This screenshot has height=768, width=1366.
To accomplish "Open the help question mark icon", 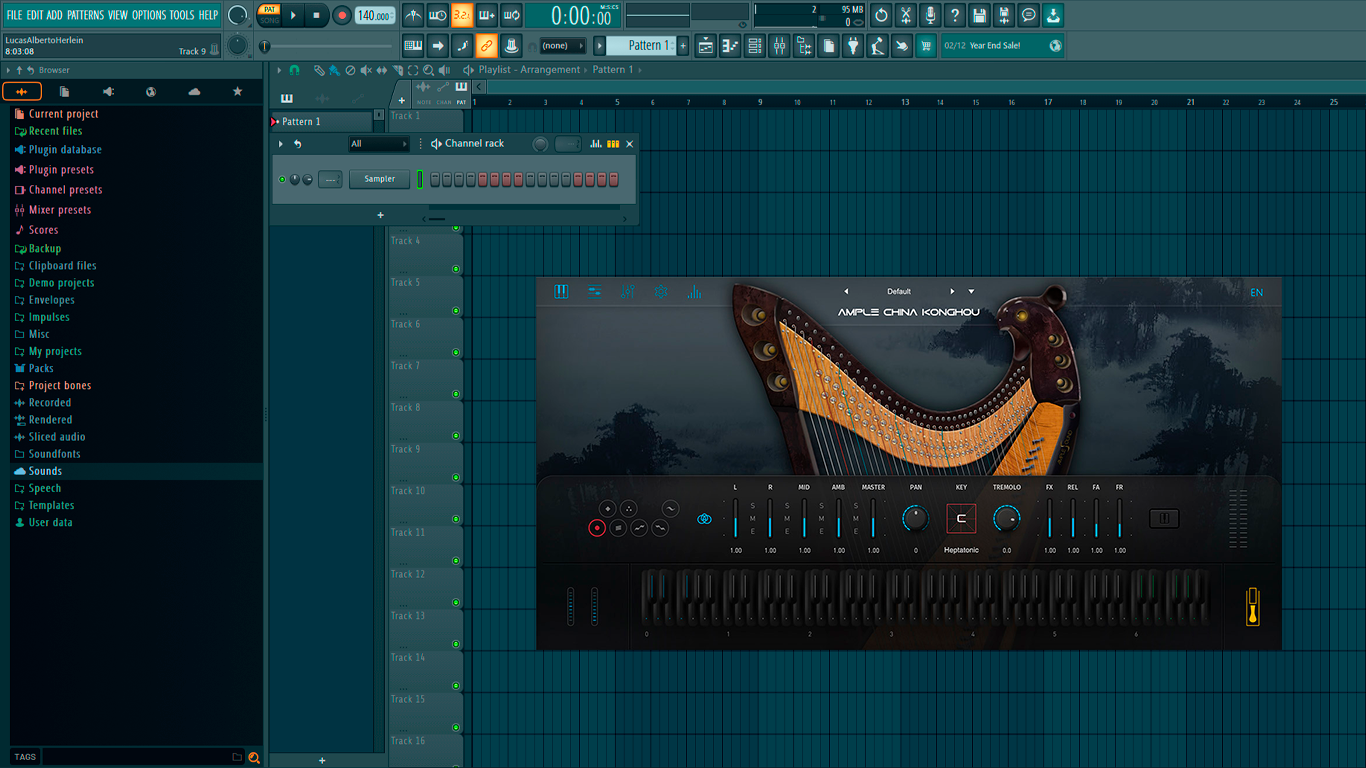I will (x=955, y=15).
